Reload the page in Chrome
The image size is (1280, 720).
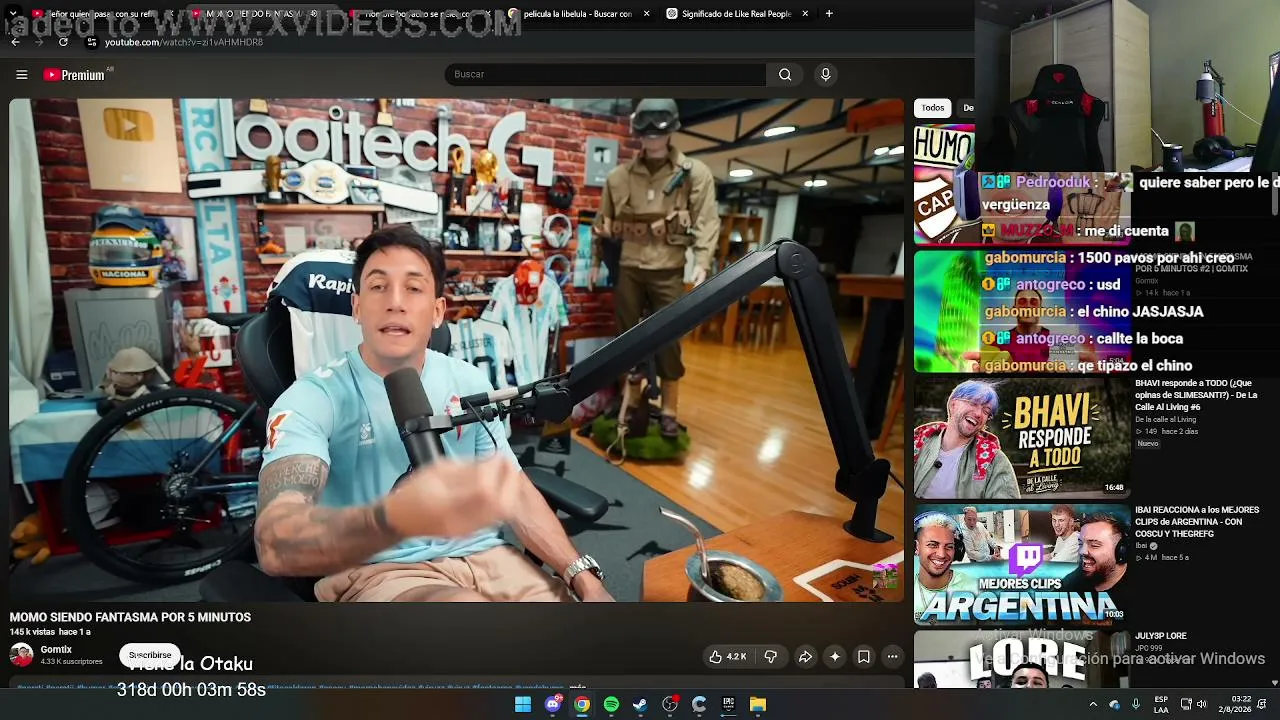tap(63, 42)
